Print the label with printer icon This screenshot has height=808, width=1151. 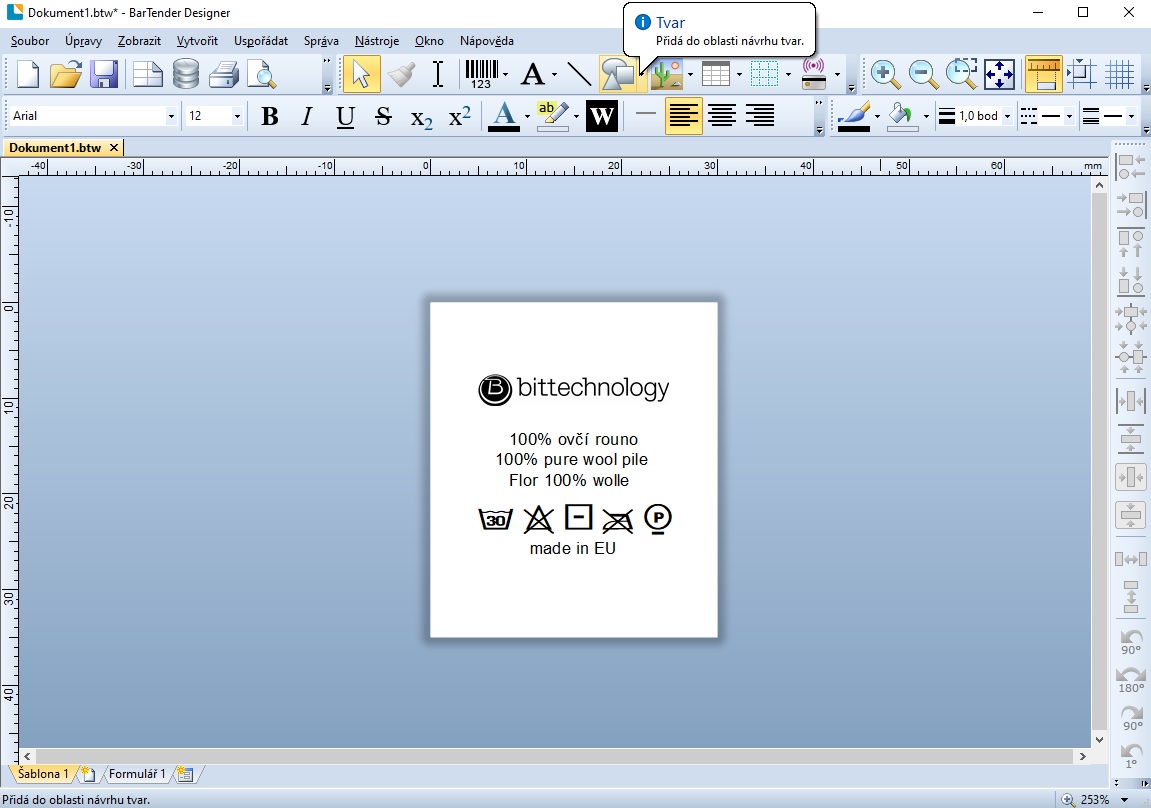click(x=224, y=74)
